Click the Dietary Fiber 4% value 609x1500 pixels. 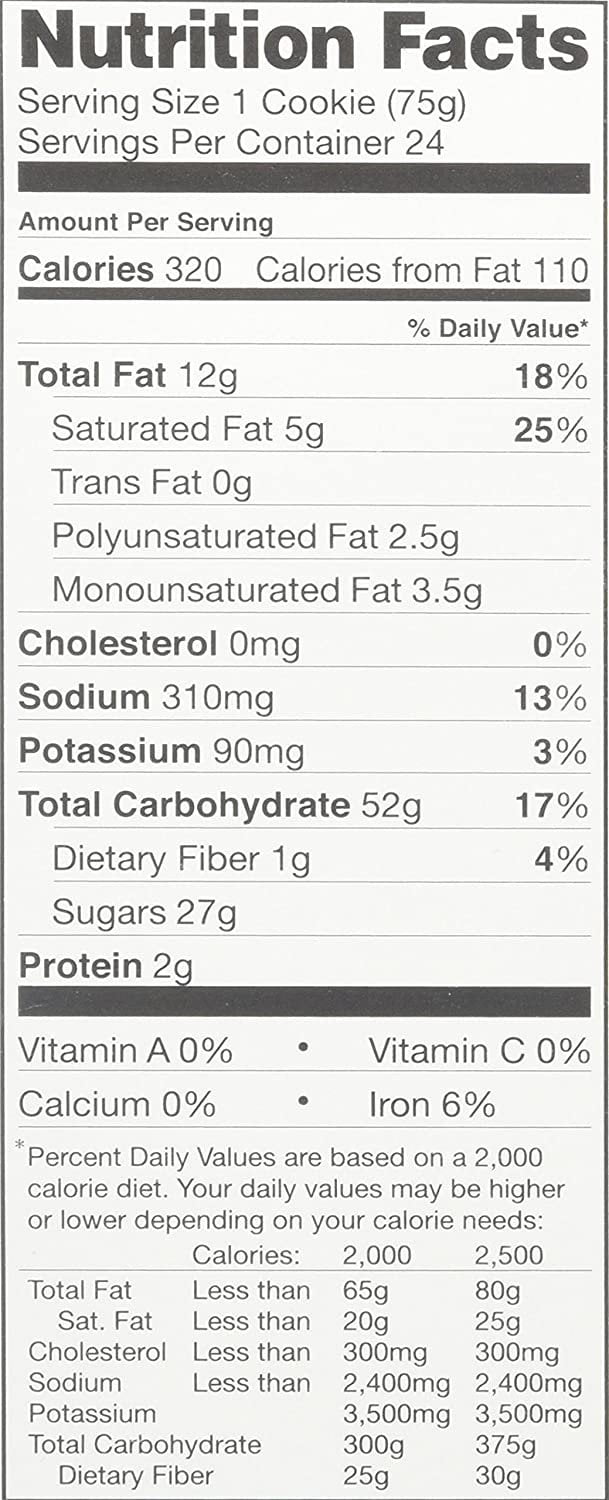[x=561, y=858]
